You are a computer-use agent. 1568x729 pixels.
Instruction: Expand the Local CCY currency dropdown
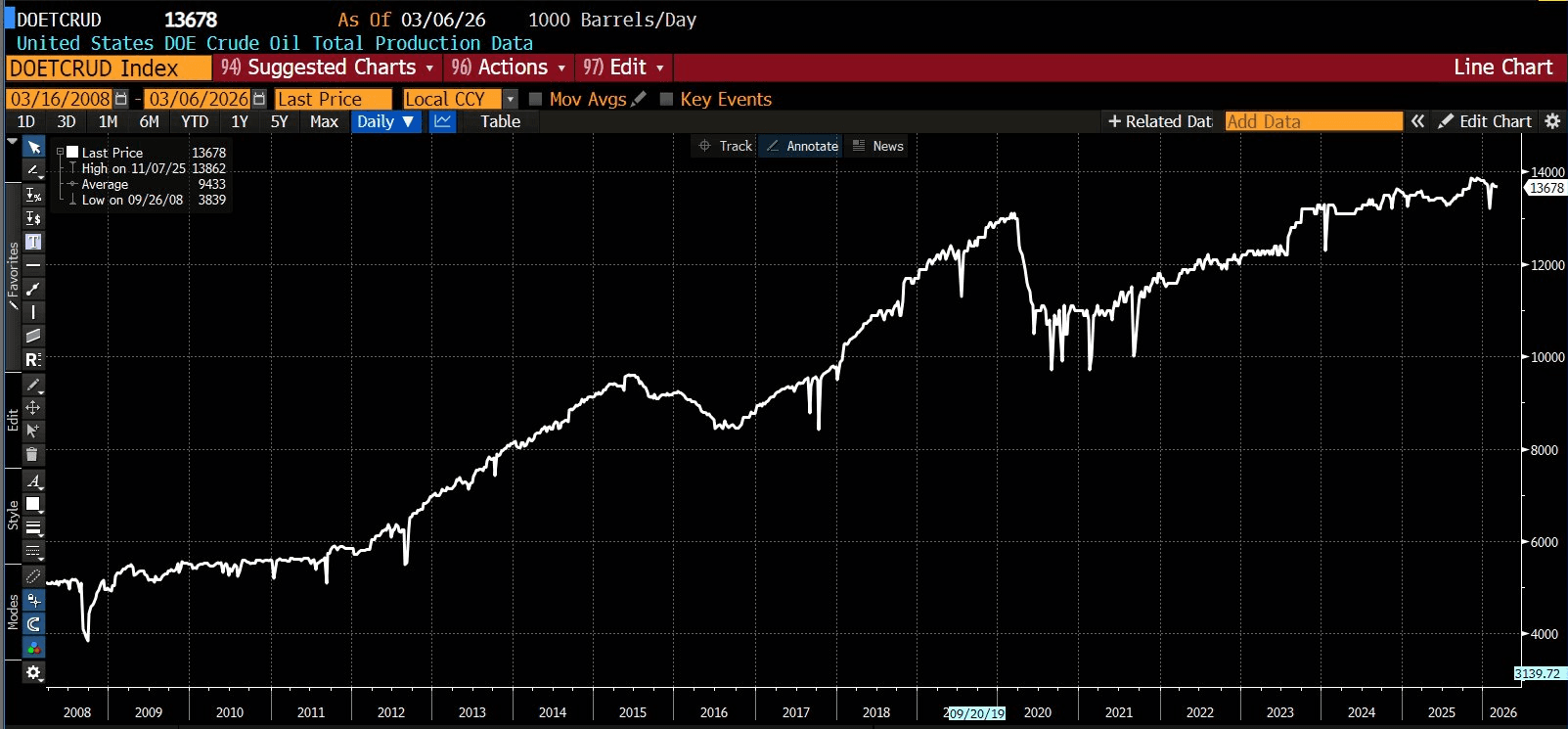pos(510,99)
